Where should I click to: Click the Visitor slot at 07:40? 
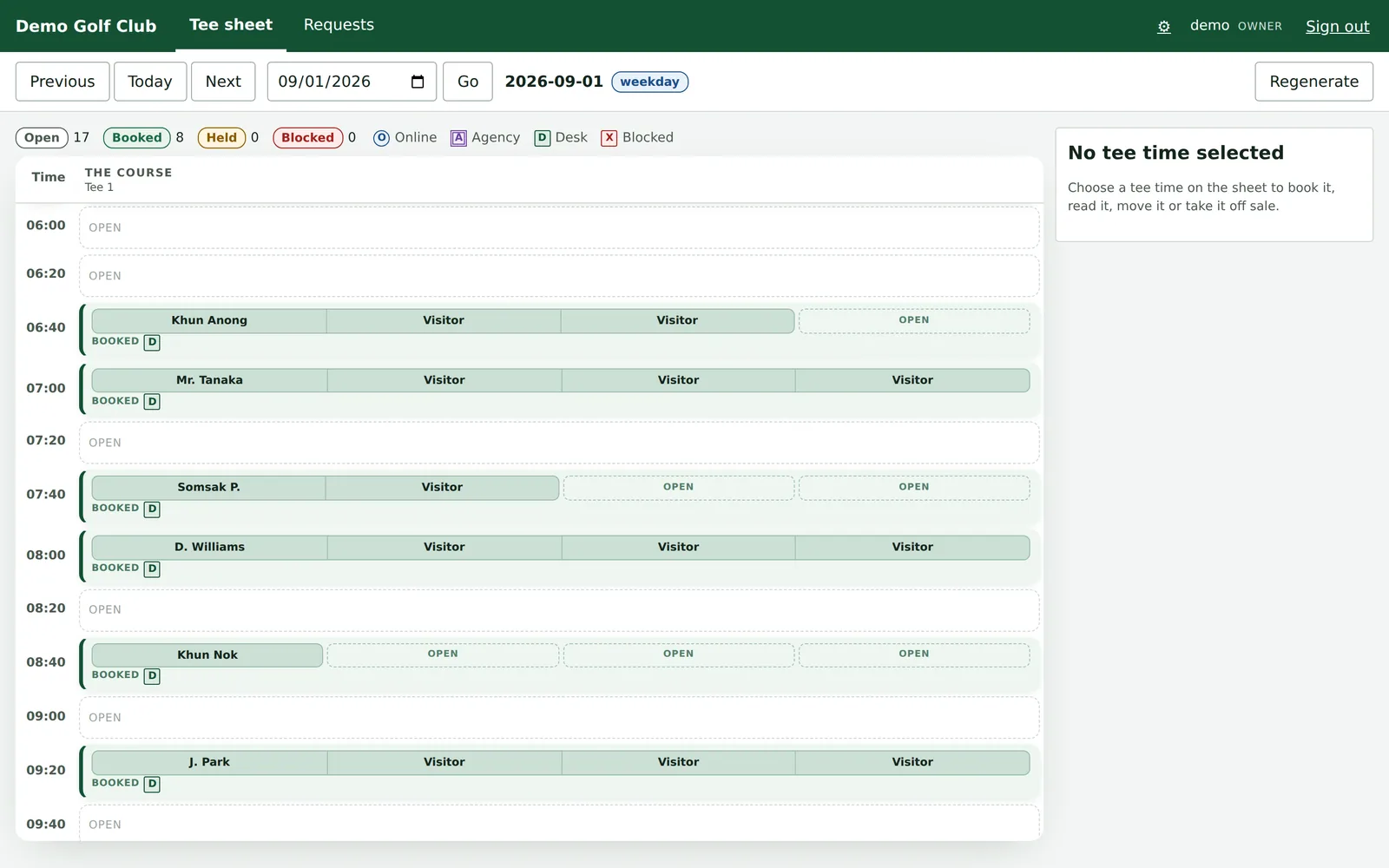(x=442, y=488)
